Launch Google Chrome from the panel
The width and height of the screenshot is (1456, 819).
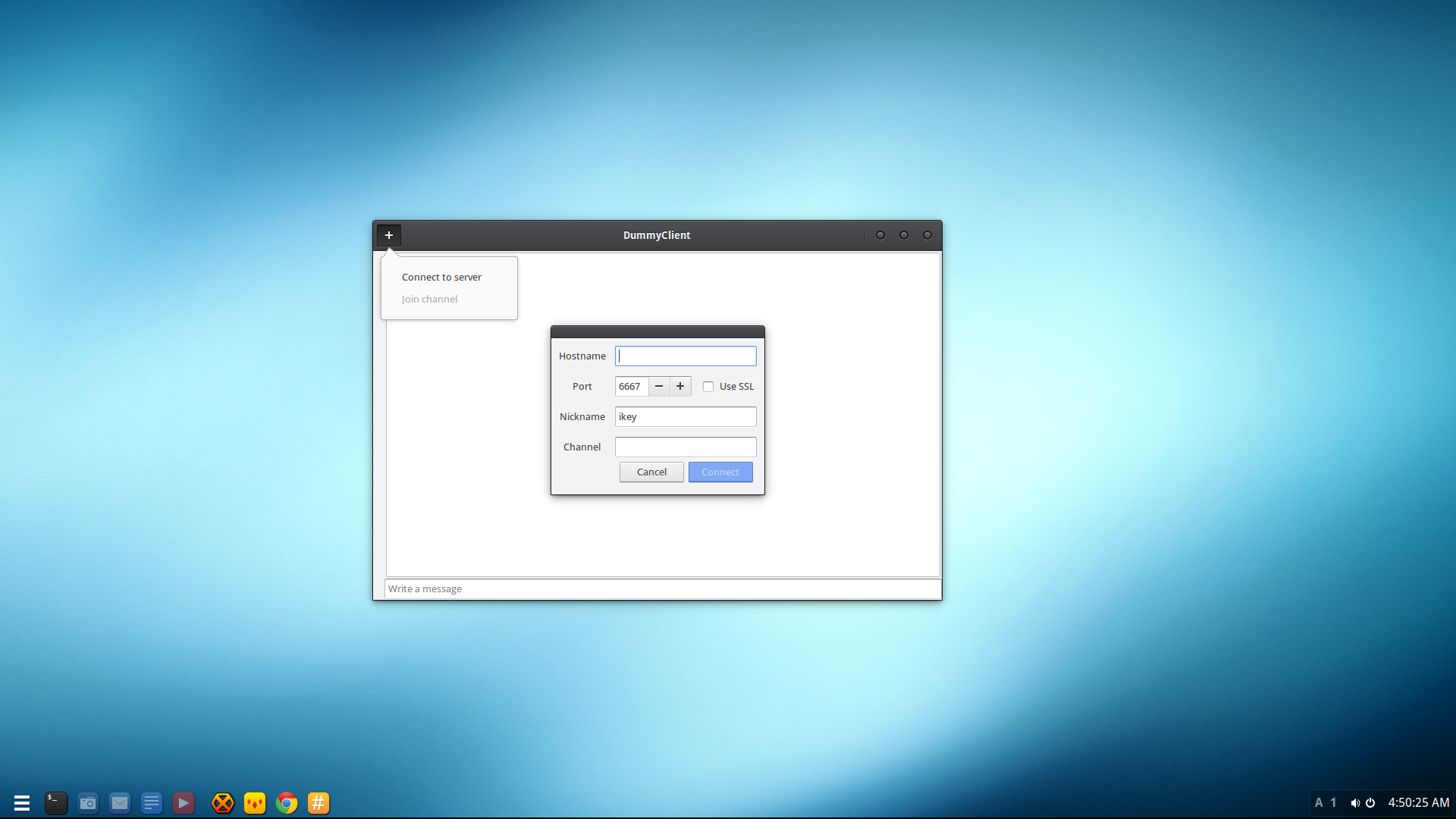pos(287,802)
